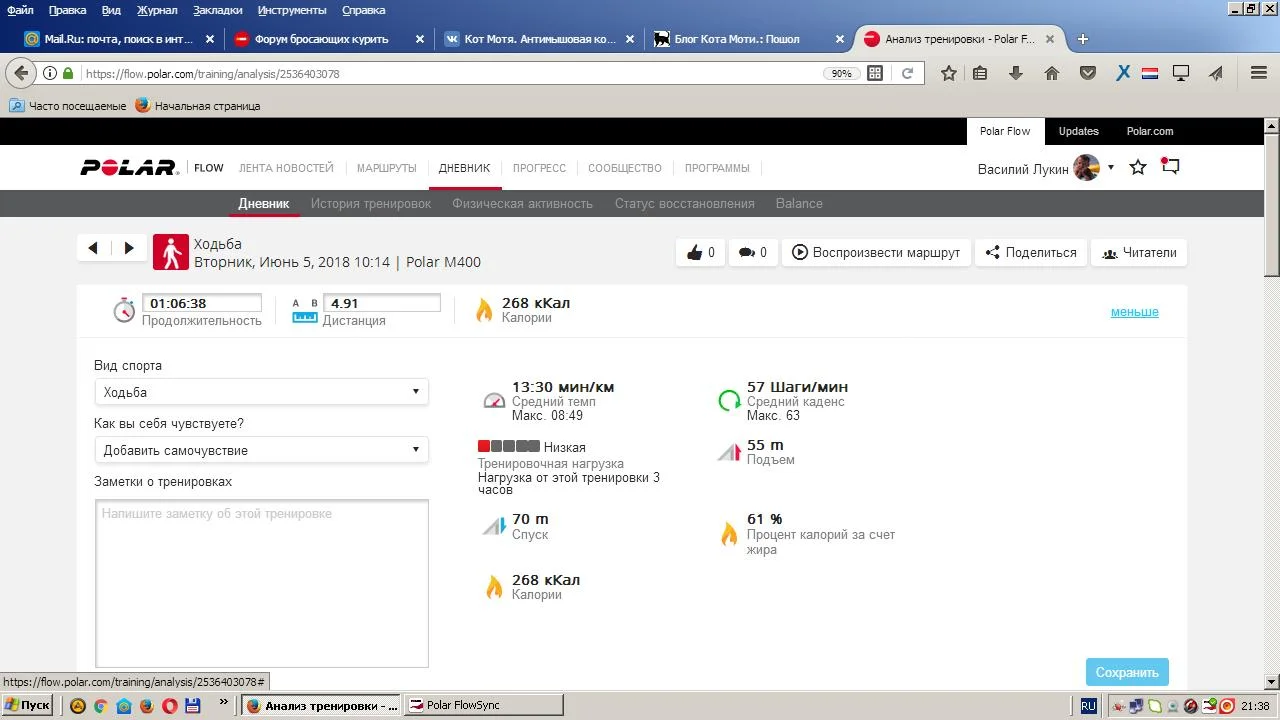
Task: Click the training notes text area
Action: click(x=262, y=584)
